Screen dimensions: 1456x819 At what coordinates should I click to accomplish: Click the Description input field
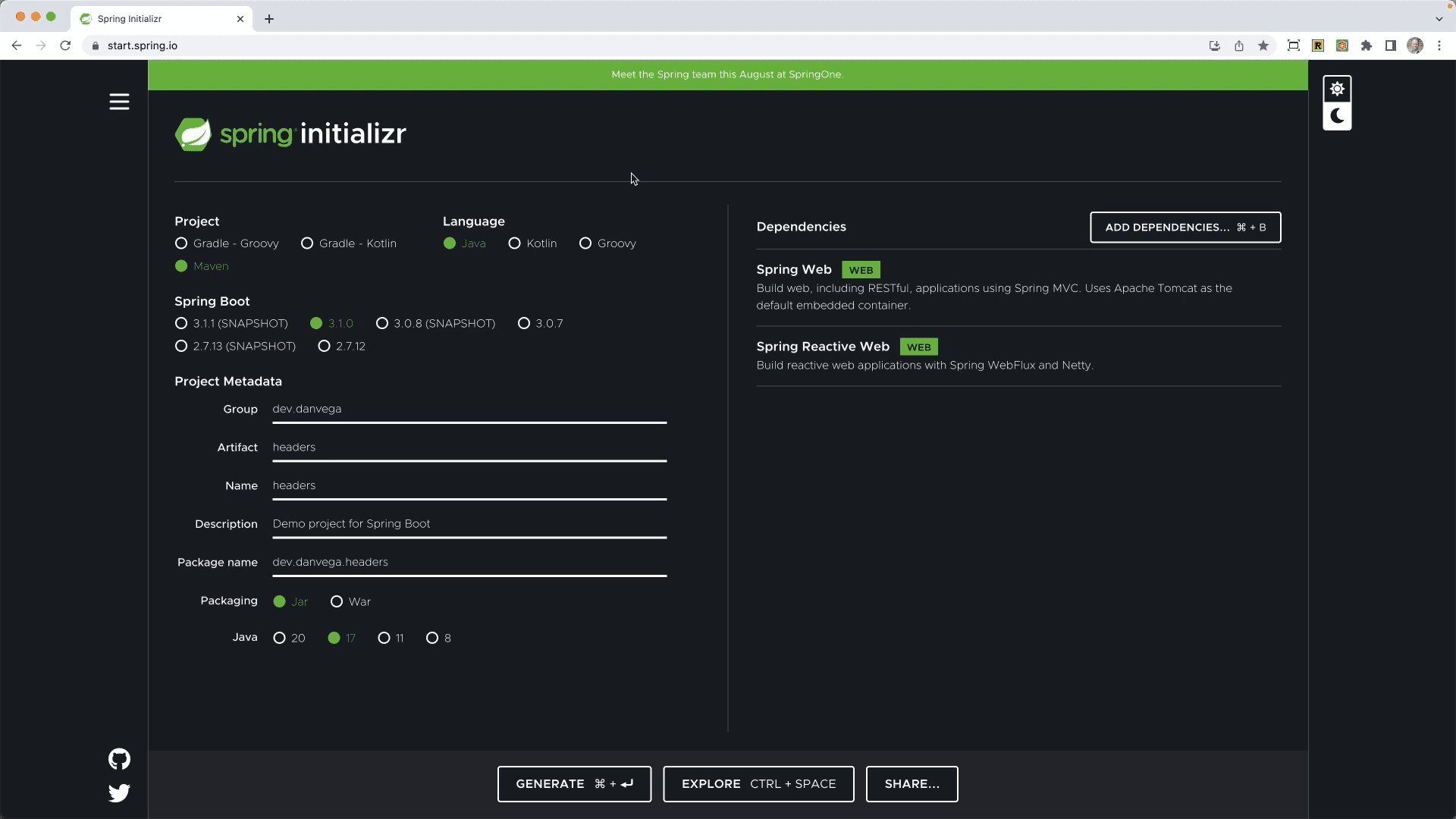click(x=469, y=524)
